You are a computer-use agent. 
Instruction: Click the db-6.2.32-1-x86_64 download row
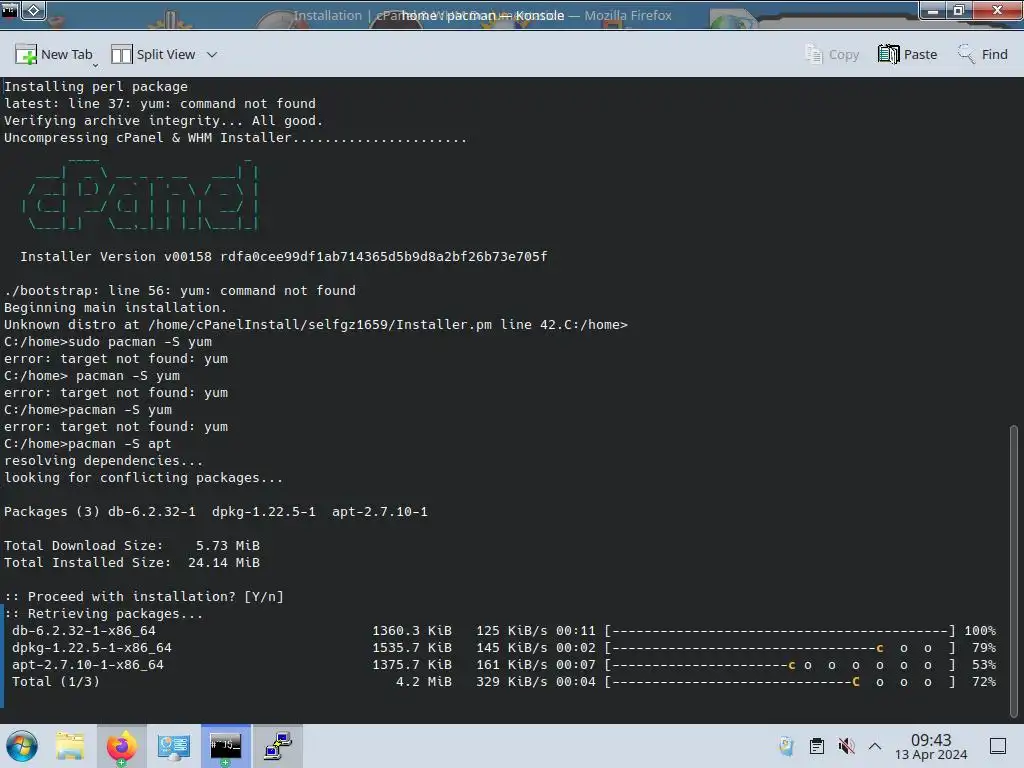tap(504, 631)
